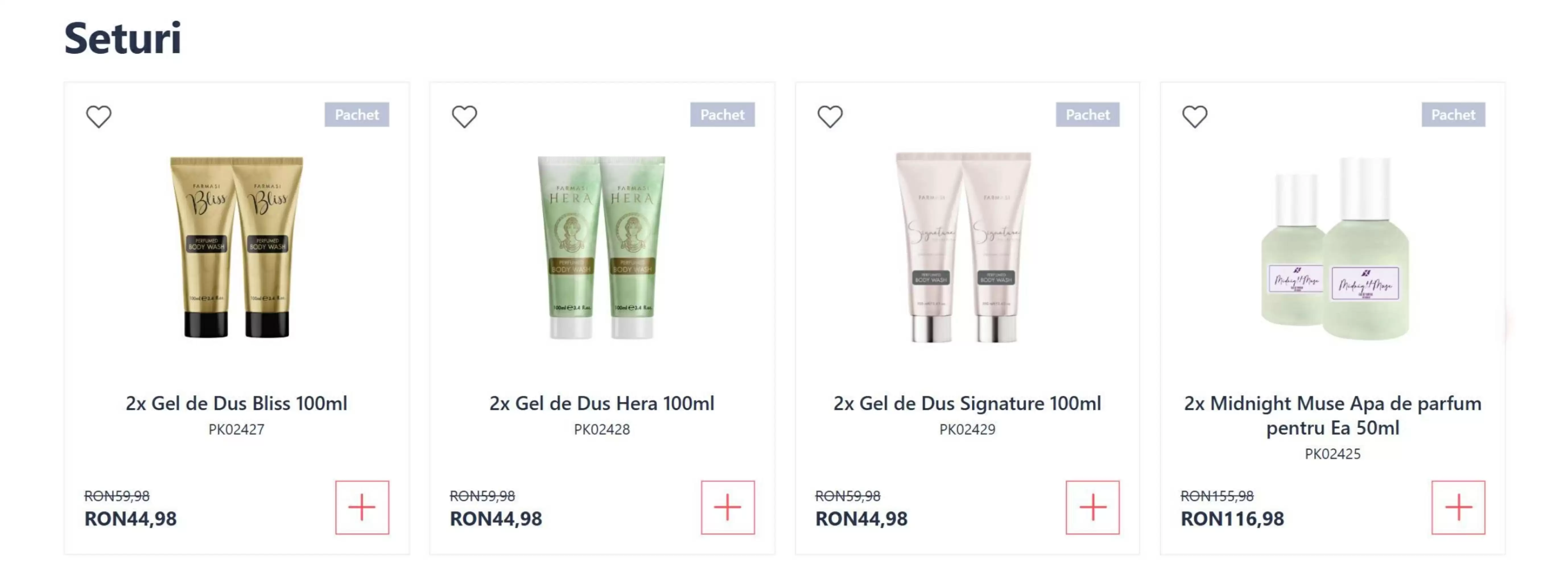The width and height of the screenshot is (1568, 569).
Task: Favorite the Gel de Dus Hera set
Action: coord(465,116)
